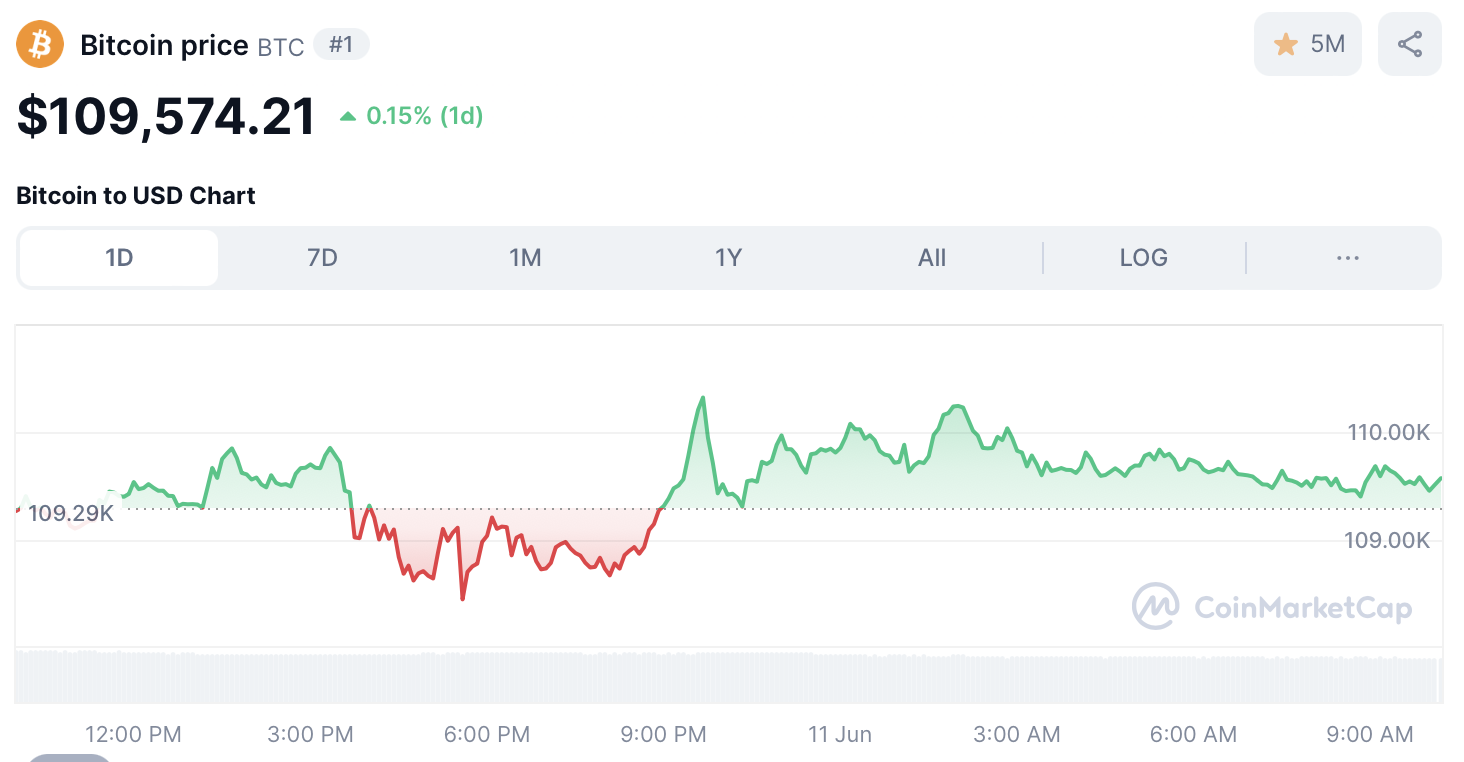
Task: Click the share icon button
Action: (x=1410, y=44)
